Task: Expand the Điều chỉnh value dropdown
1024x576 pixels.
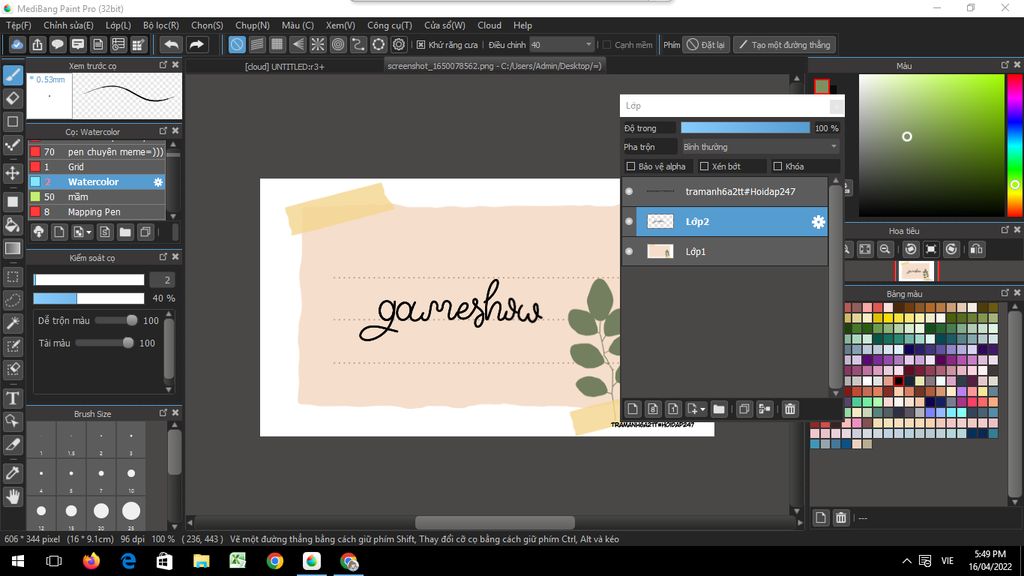Action: click(588, 45)
